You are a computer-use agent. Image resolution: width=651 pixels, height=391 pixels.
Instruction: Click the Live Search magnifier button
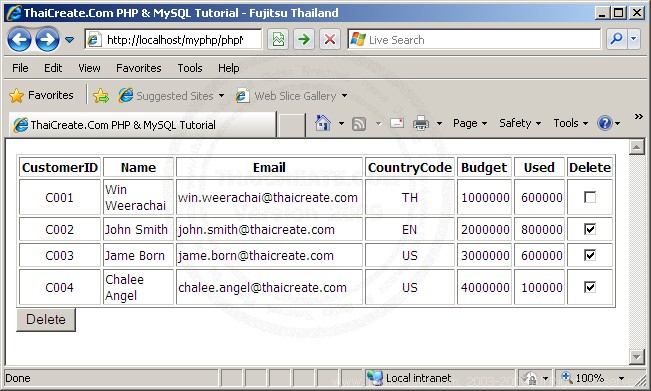616,39
